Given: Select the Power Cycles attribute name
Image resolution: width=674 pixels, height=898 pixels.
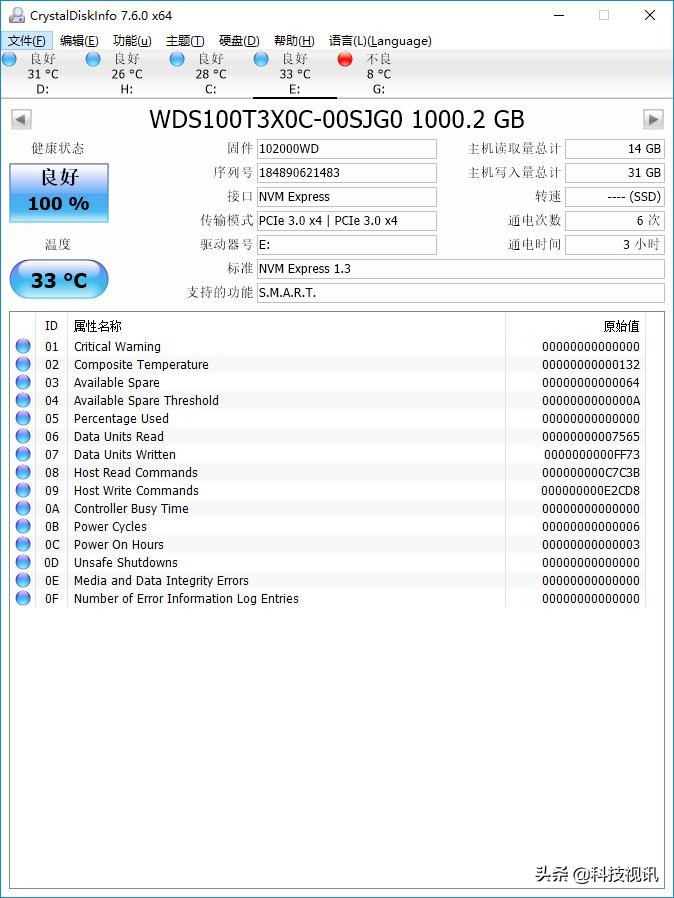Looking at the screenshot, I should pos(110,526).
